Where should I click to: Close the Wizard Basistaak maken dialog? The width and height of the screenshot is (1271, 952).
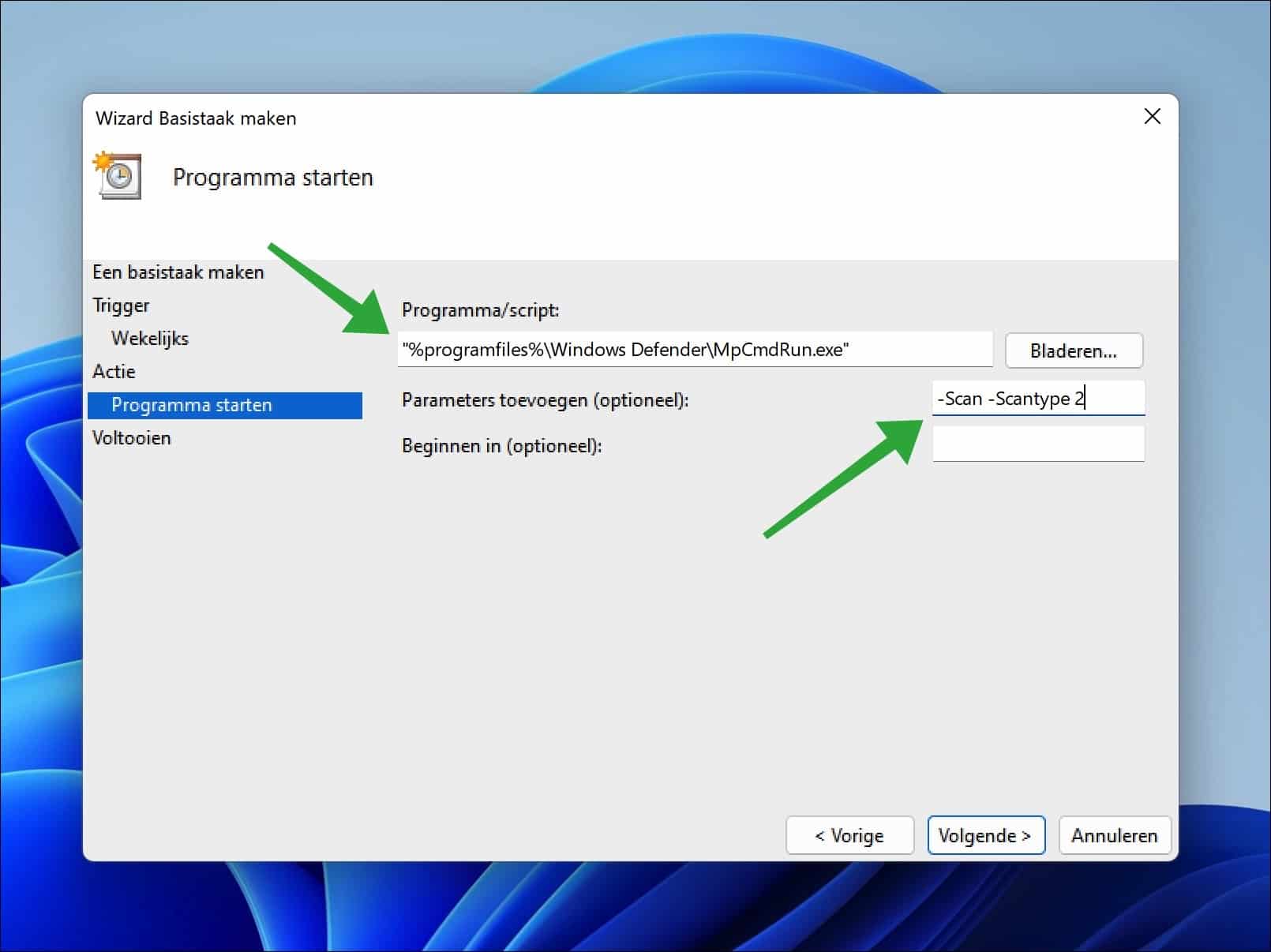point(1153,116)
